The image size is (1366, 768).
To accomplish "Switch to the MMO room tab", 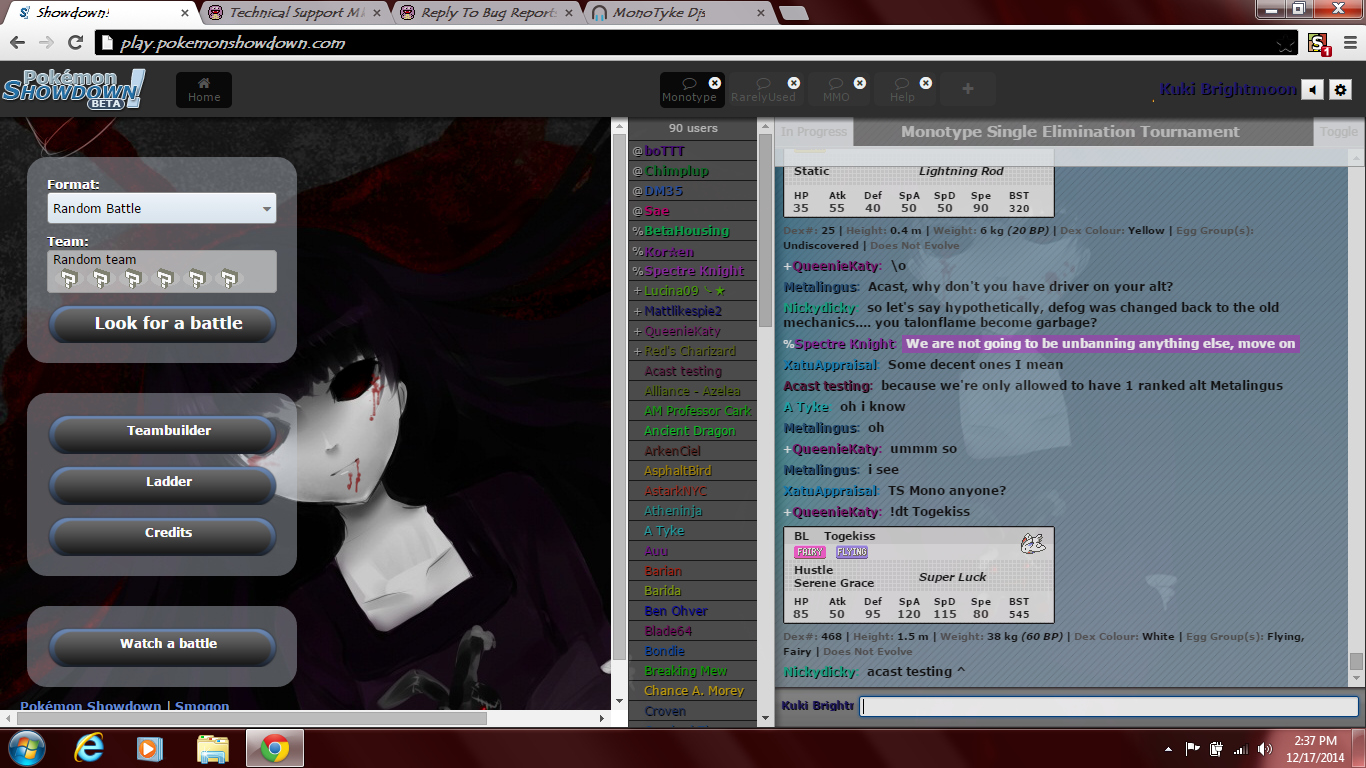I will (837, 90).
